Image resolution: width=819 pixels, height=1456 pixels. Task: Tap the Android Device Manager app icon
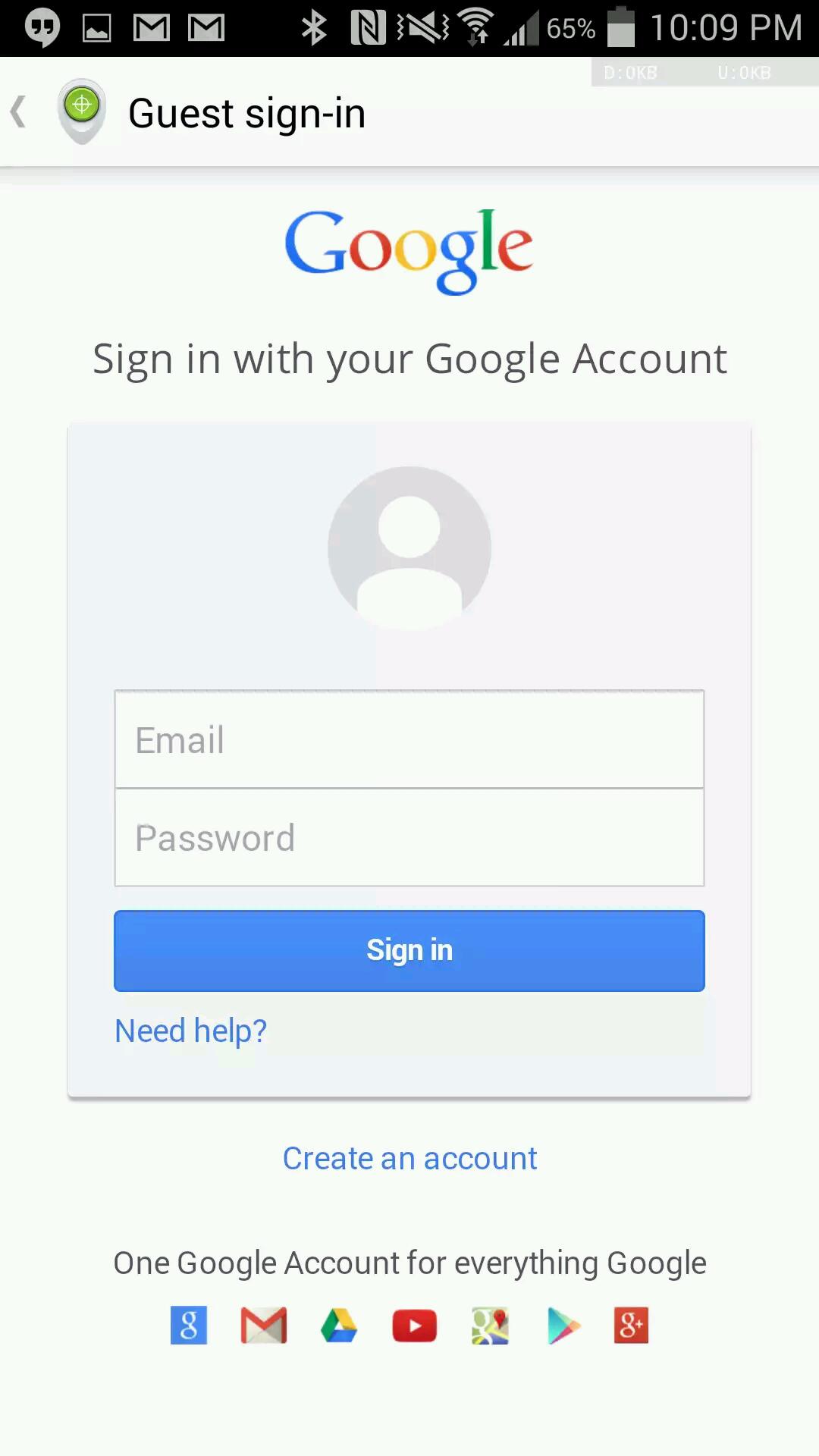[x=82, y=111]
